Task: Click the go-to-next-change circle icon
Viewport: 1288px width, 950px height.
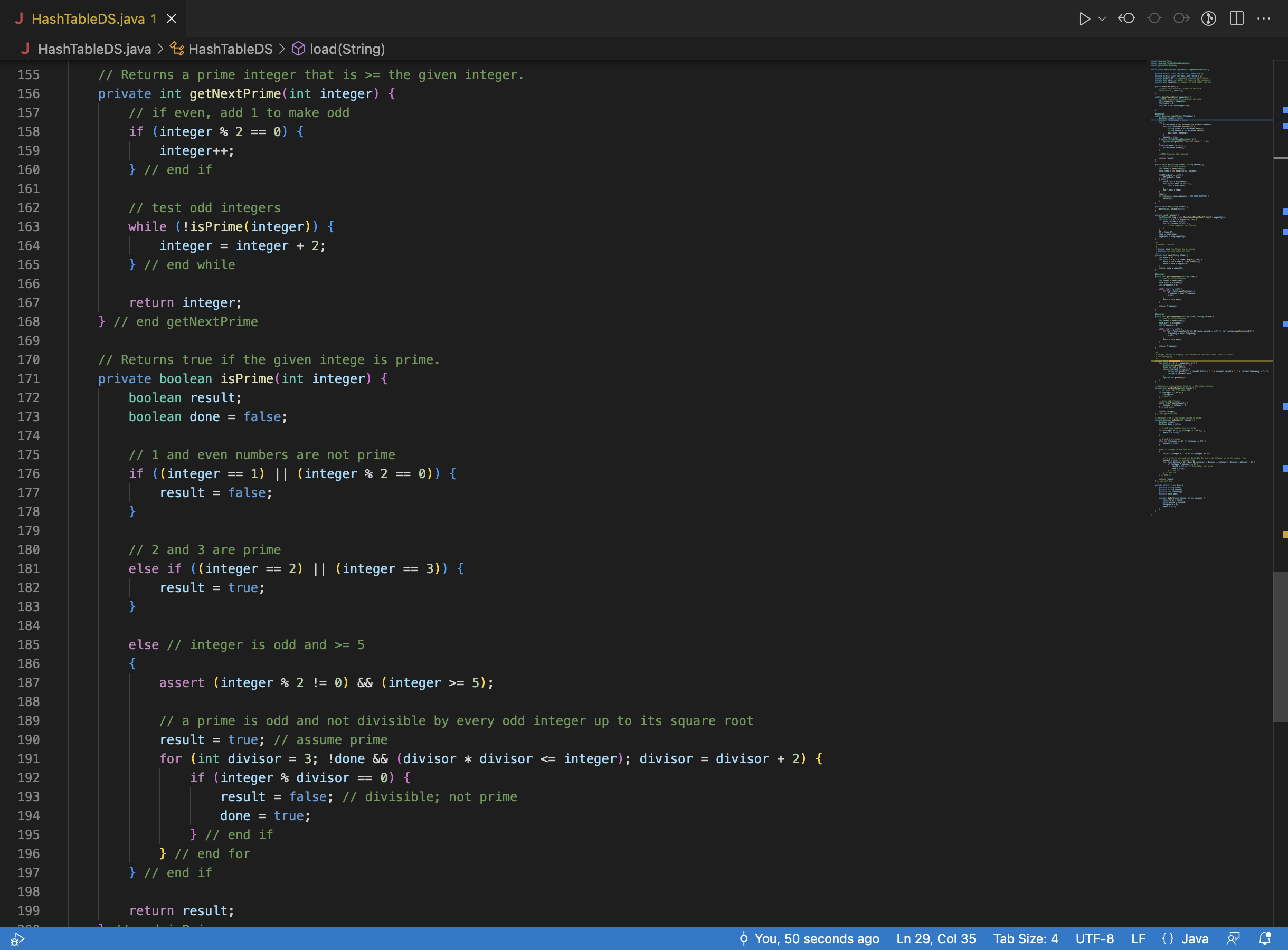Action: tap(1181, 18)
